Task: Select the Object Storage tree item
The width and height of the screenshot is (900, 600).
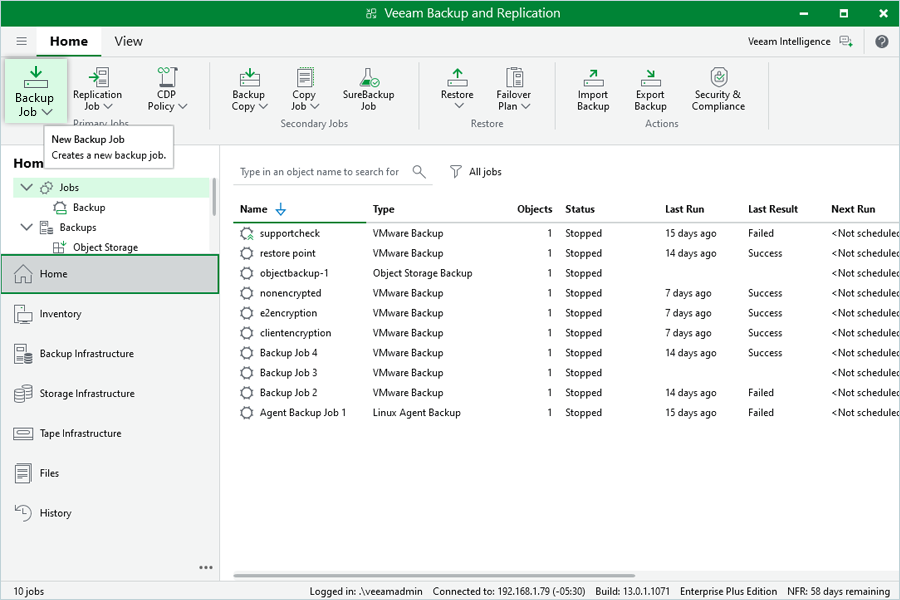Action: (x=105, y=247)
